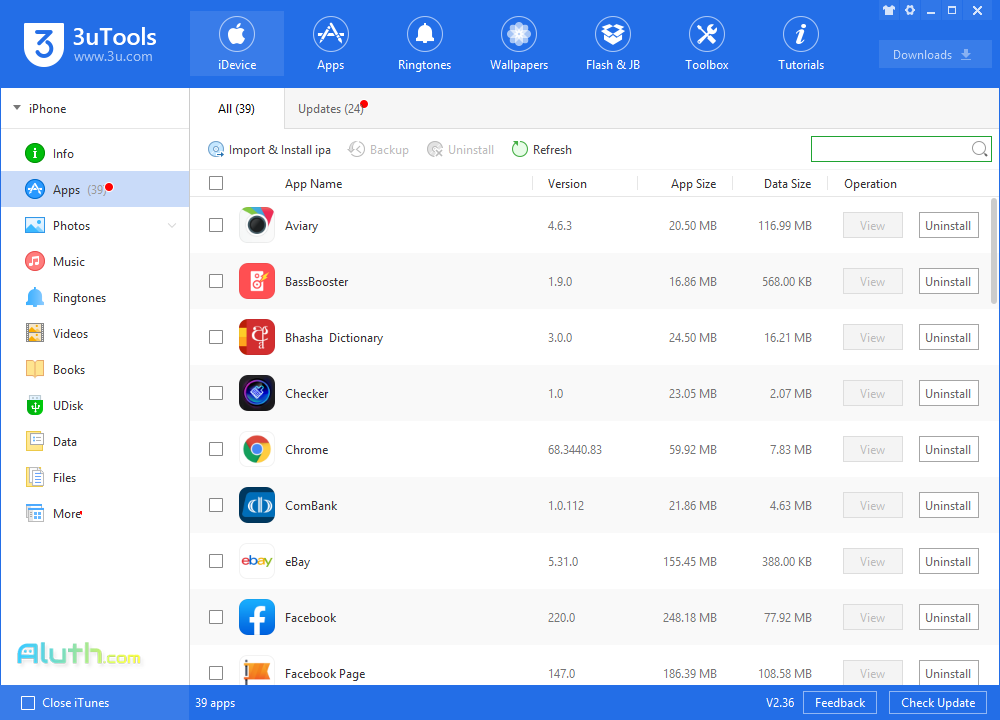Open the Wallpapers section

pos(518,43)
